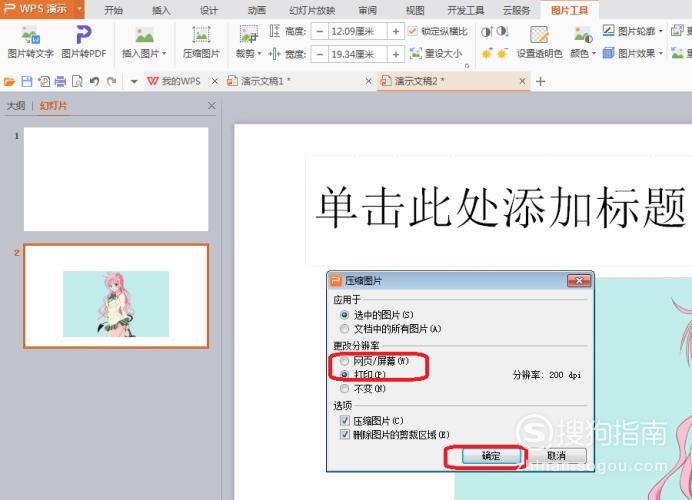The image size is (692, 500).
Task: Close the slide thumbnail panel
Action: click(212, 105)
